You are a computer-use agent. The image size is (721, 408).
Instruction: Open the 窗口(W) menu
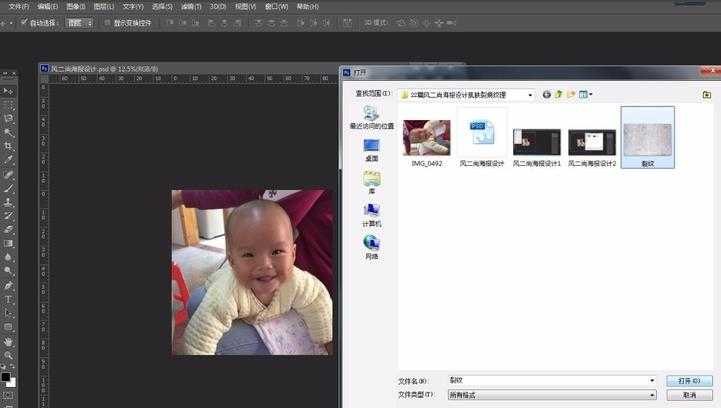tap(276, 6)
